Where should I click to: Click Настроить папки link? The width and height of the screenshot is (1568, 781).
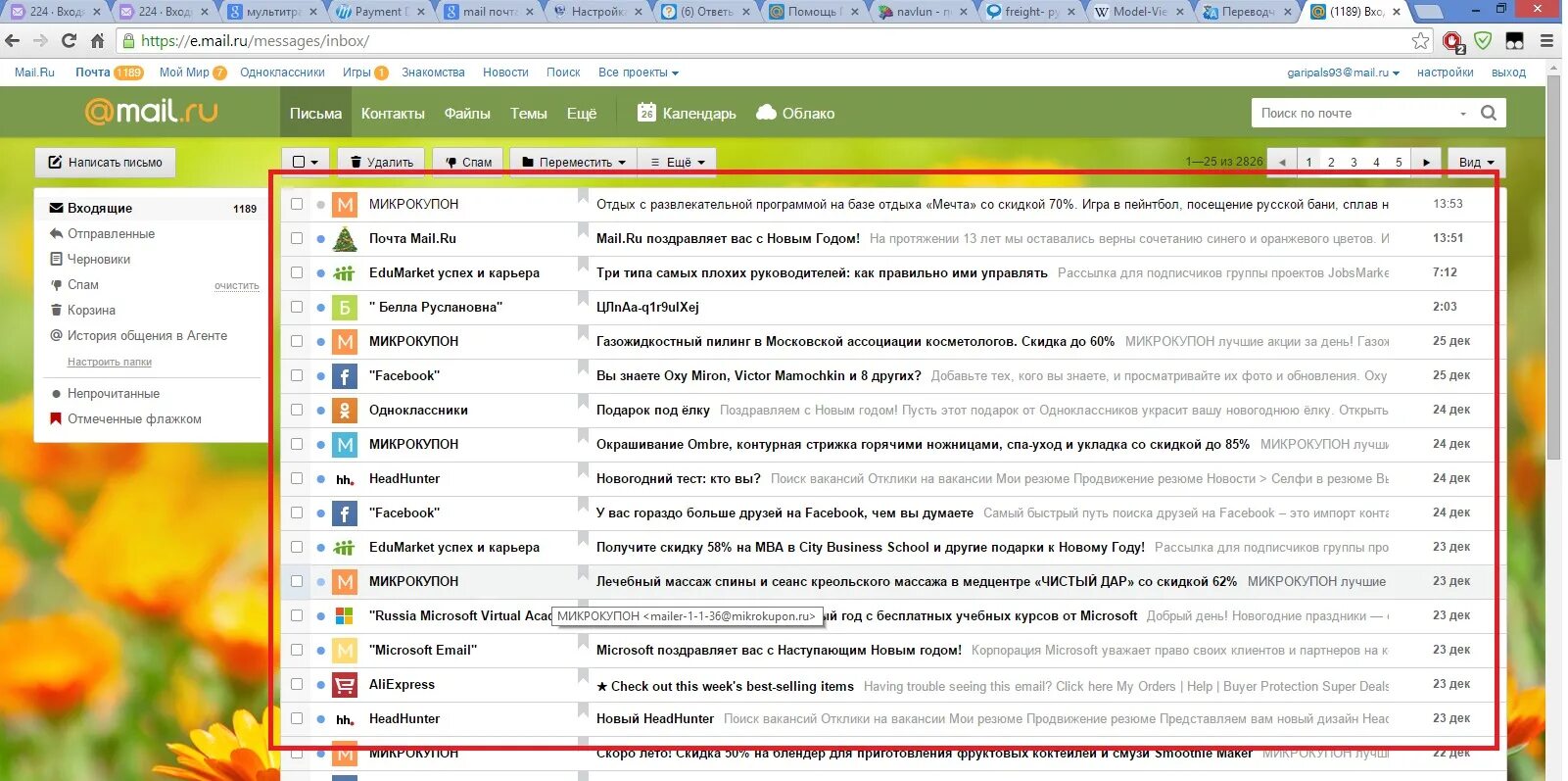tap(110, 362)
